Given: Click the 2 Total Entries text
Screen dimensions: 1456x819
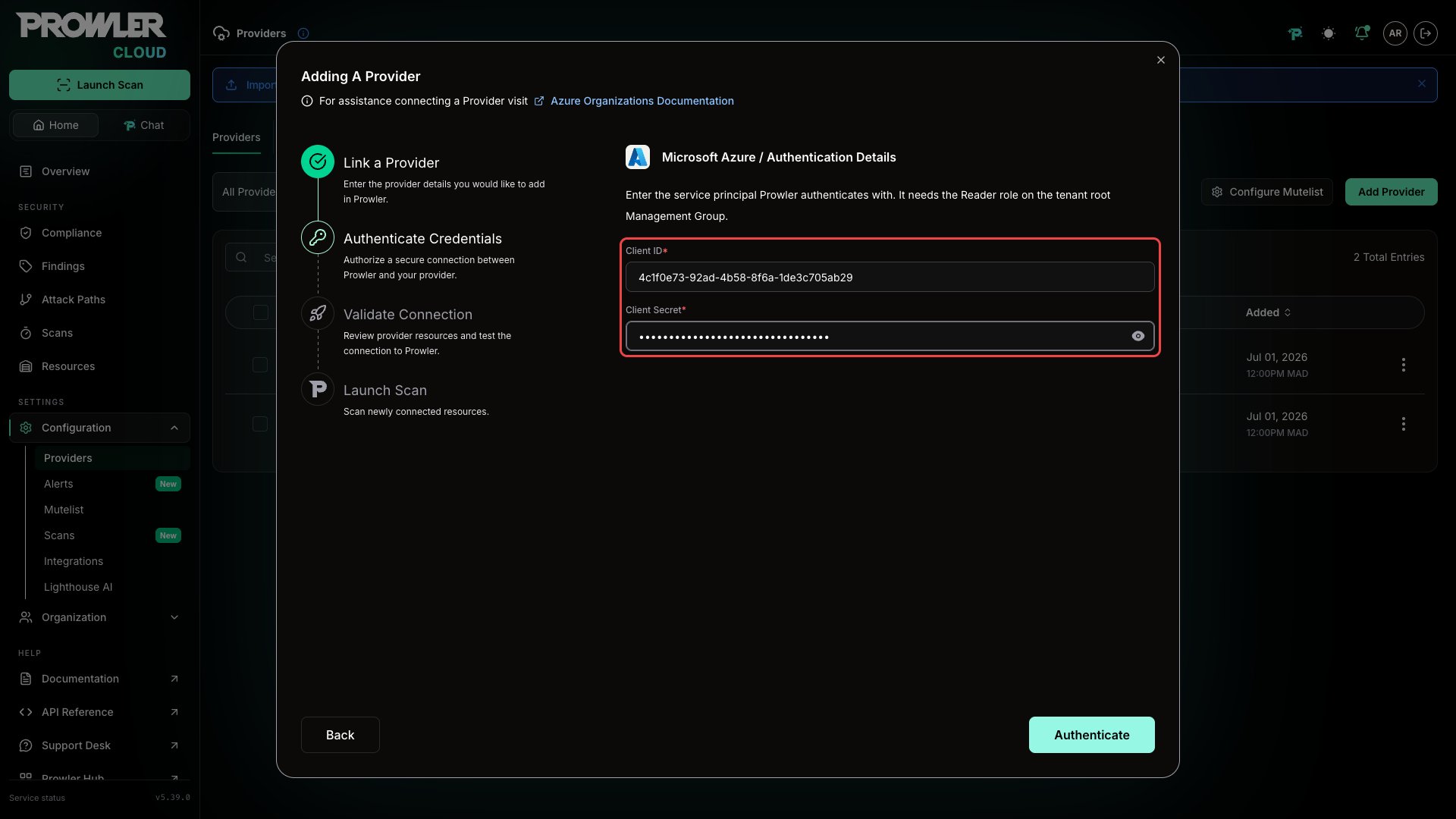Looking at the screenshot, I should (1389, 257).
